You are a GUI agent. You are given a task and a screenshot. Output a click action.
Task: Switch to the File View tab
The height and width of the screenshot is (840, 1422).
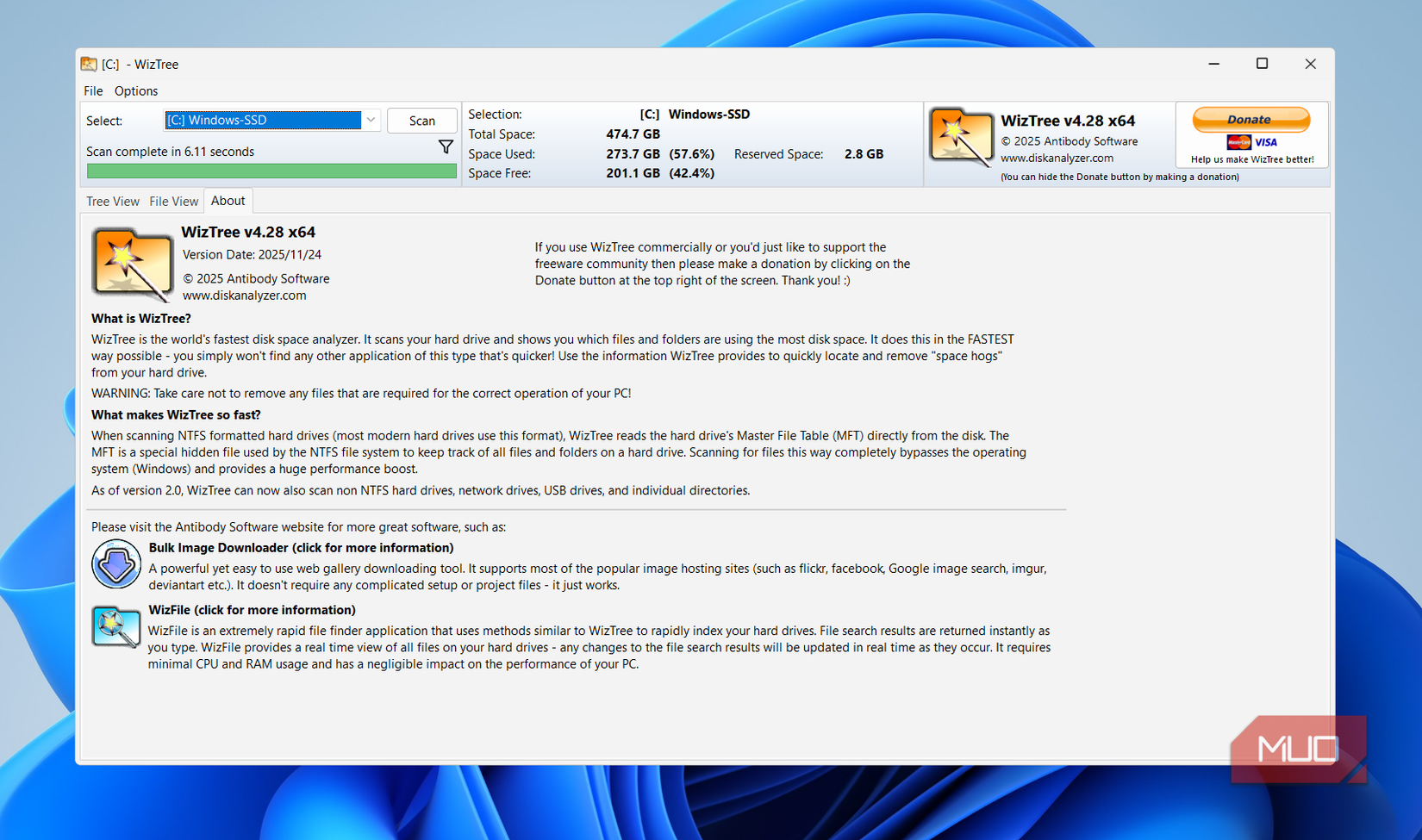coord(173,202)
